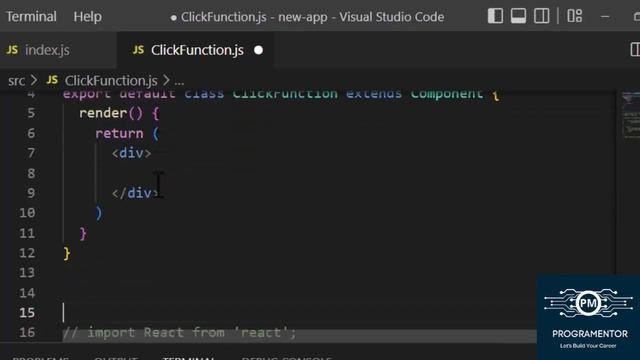This screenshot has height=360, width=640.
Task: Click the JS file icon on index.js tab
Action: pyautogui.click(x=12, y=50)
